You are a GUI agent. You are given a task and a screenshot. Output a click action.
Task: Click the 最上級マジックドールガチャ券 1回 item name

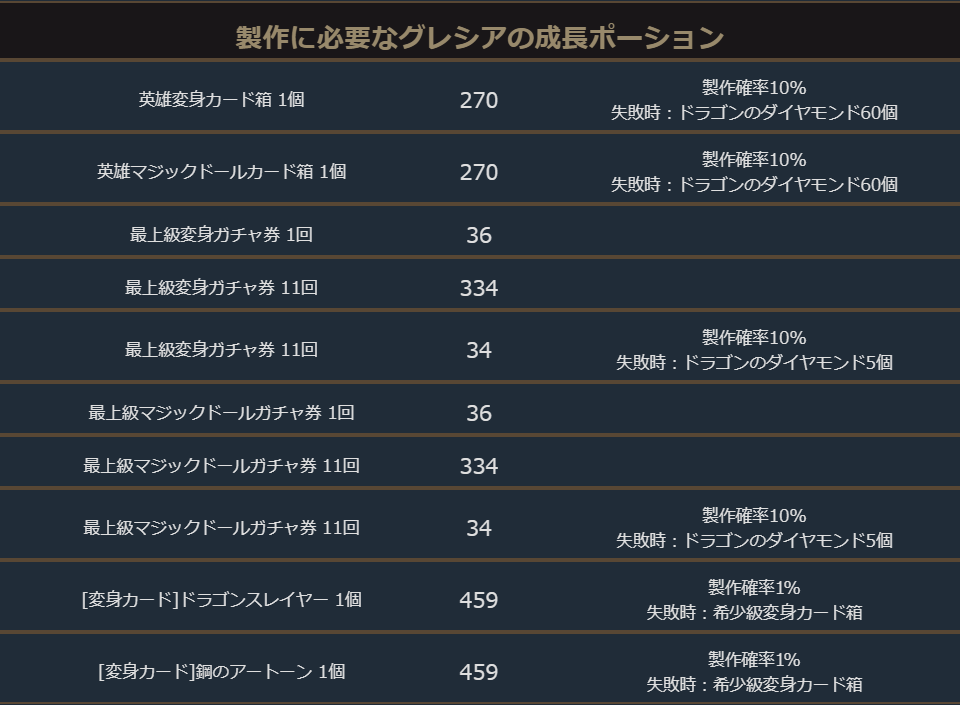tap(221, 413)
